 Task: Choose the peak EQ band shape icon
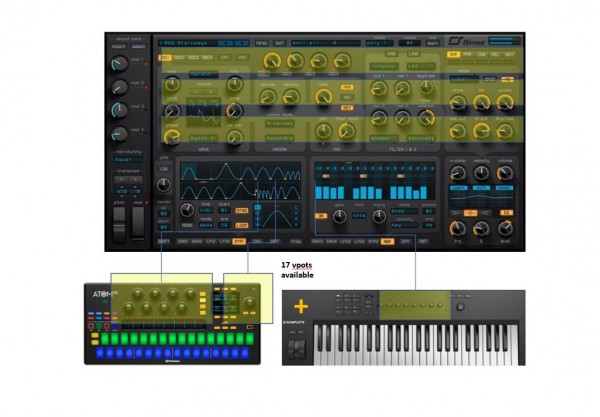470,213
